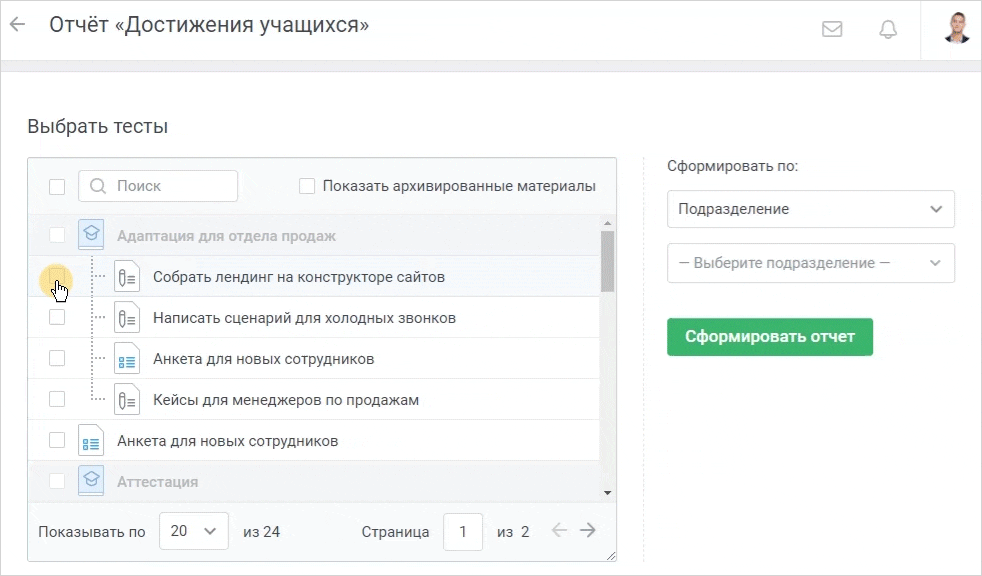Screen dimensions: 982x576
Task: Go to the next page arrow
Action: tap(587, 531)
